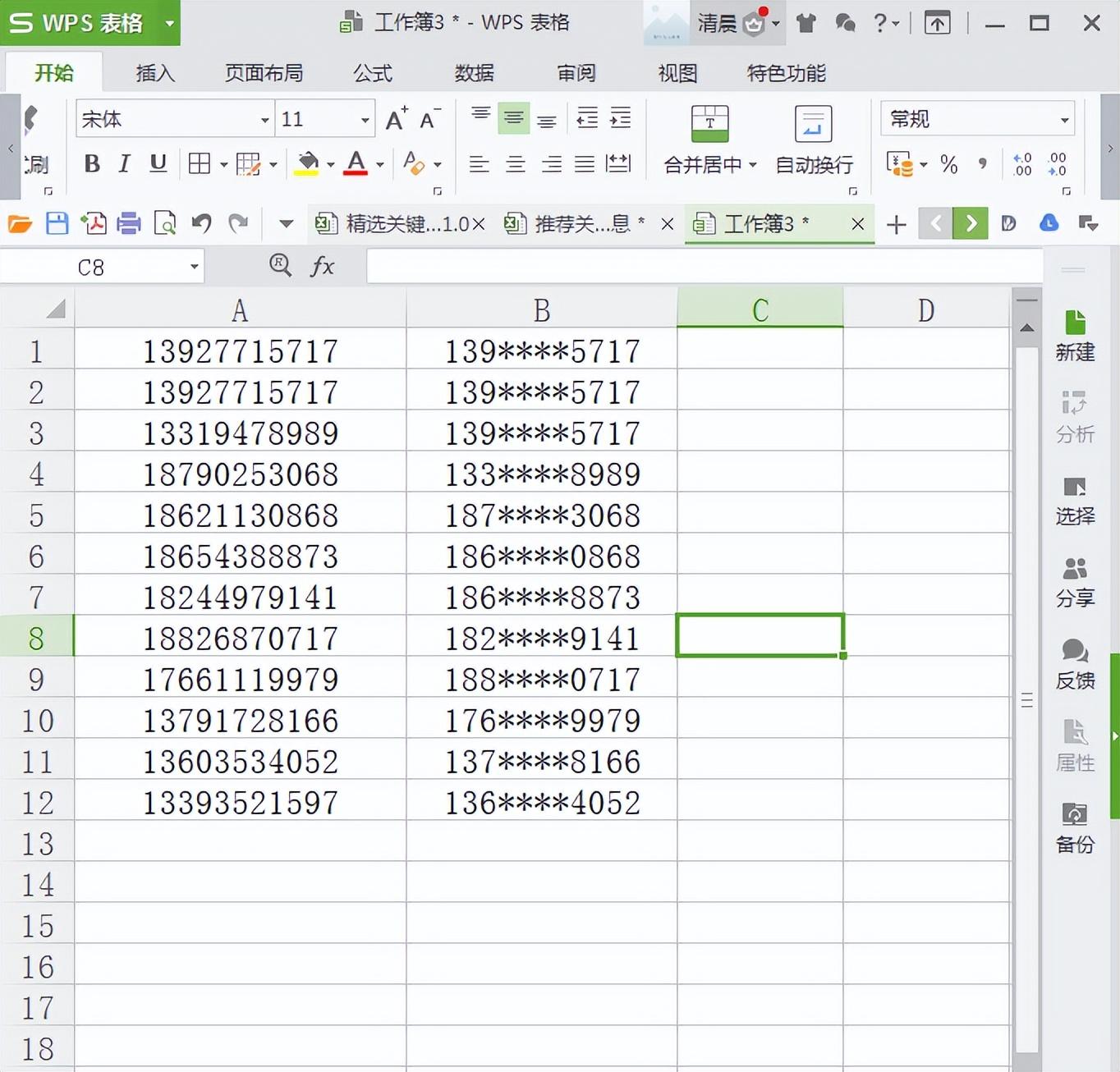The image size is (1120, 1072).
Task: Increase decimal places
Action: tap(1022, 164)
